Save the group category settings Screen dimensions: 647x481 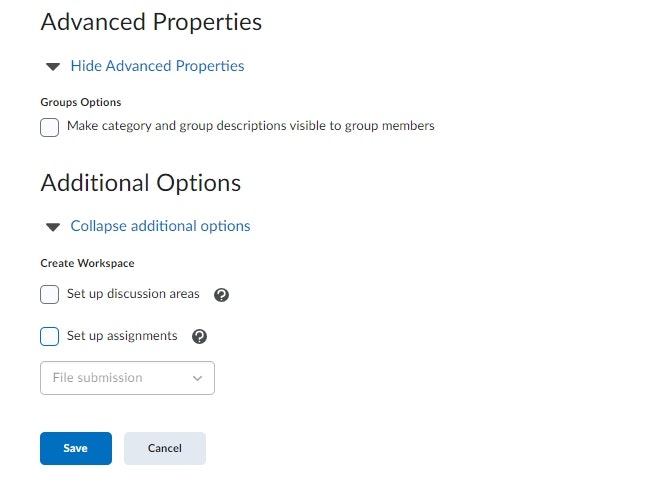(x=76, y=449)
